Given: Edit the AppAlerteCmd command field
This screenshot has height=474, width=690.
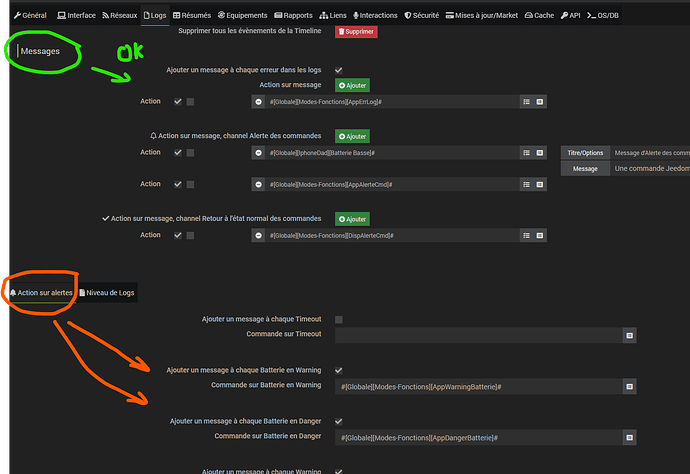Looking at the screenshot, I should [392, 184].
